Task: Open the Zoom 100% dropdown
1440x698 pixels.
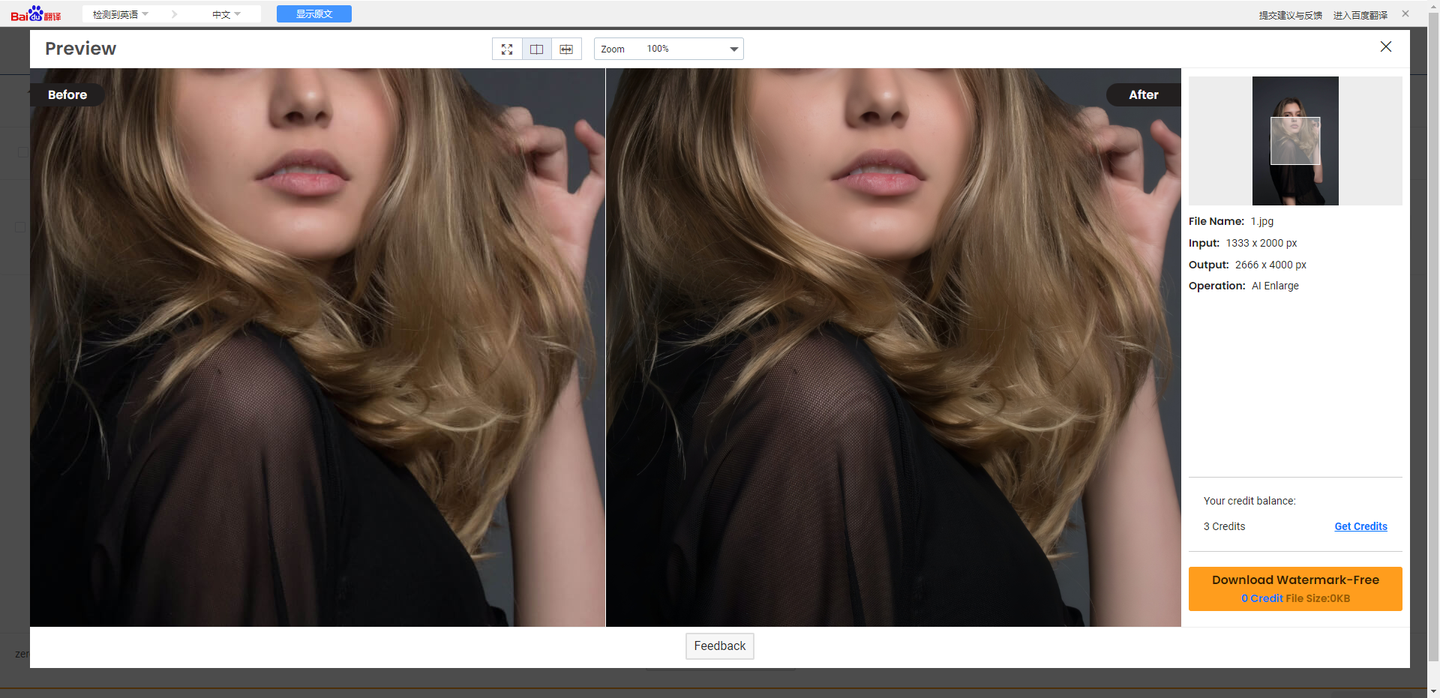Action: click(x=668, y=49)
